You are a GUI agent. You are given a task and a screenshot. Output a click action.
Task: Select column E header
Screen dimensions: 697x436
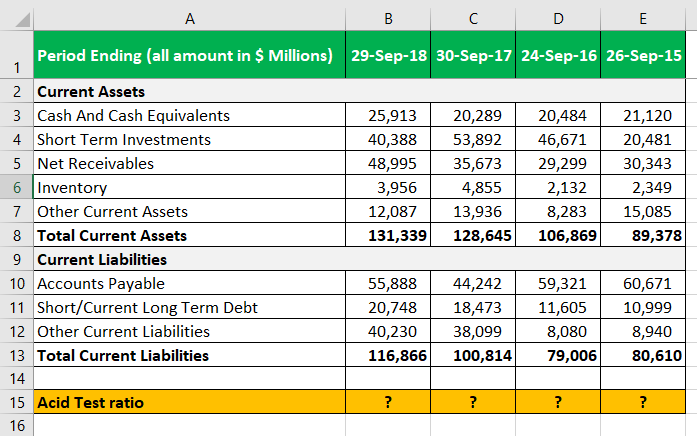[643, 19]
